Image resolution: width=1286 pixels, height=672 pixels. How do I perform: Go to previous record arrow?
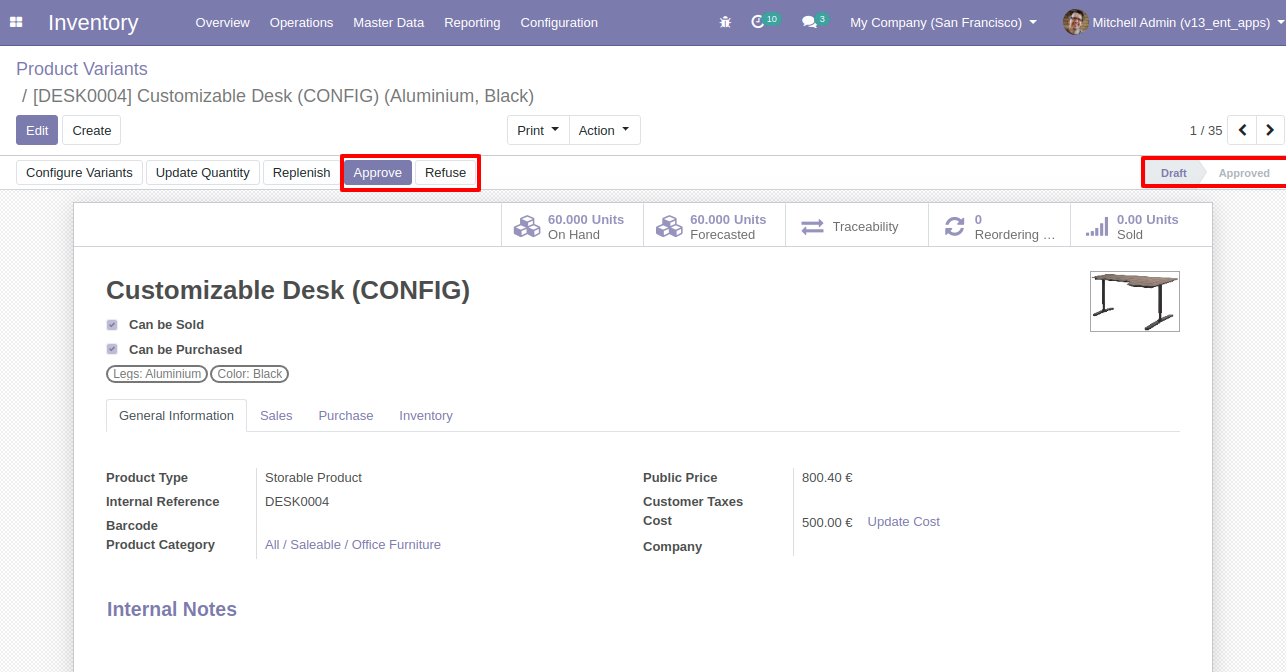1242,130
